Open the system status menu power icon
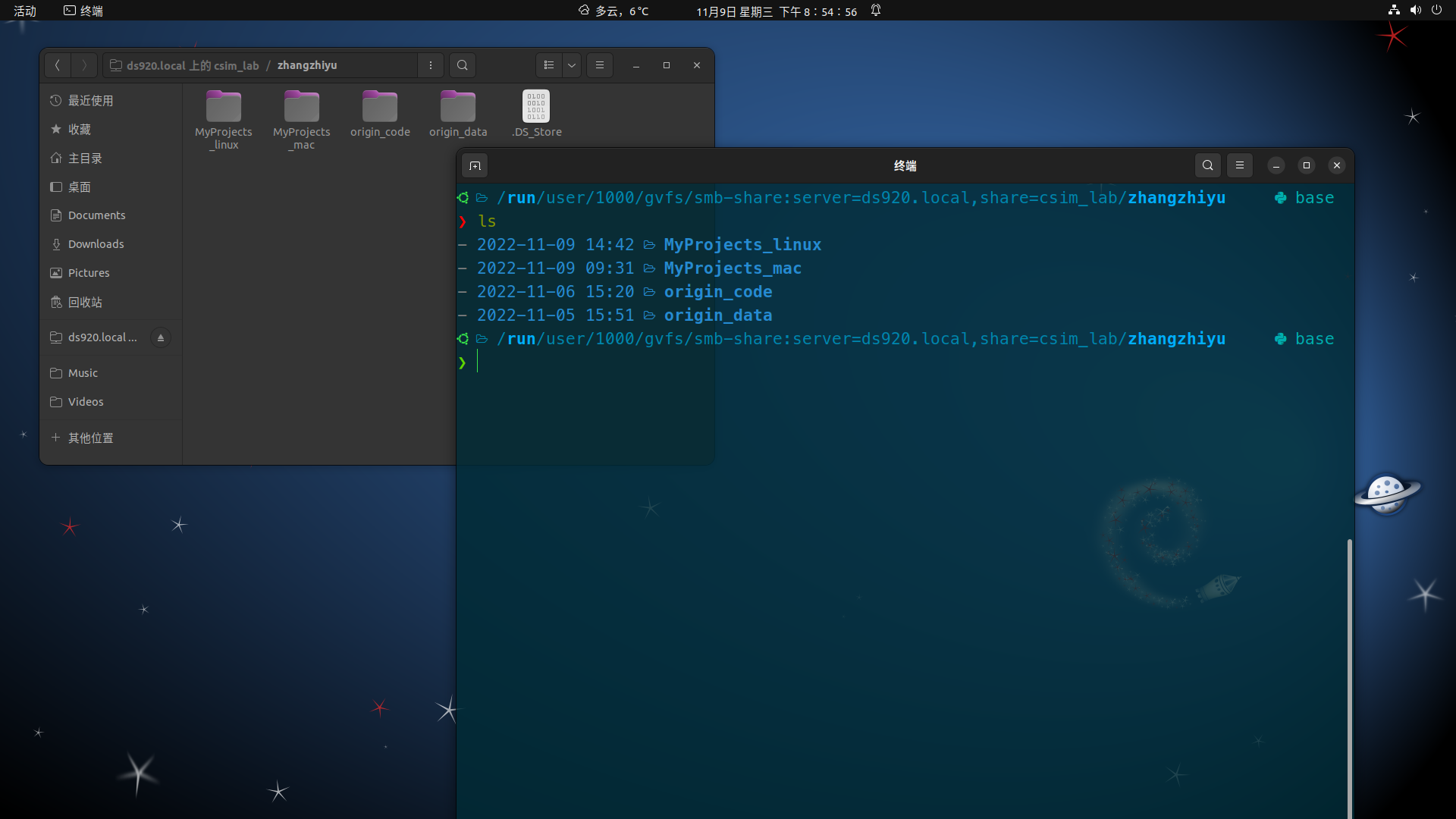Viewport: 1456px width, 819px height. pos(1436,11)
